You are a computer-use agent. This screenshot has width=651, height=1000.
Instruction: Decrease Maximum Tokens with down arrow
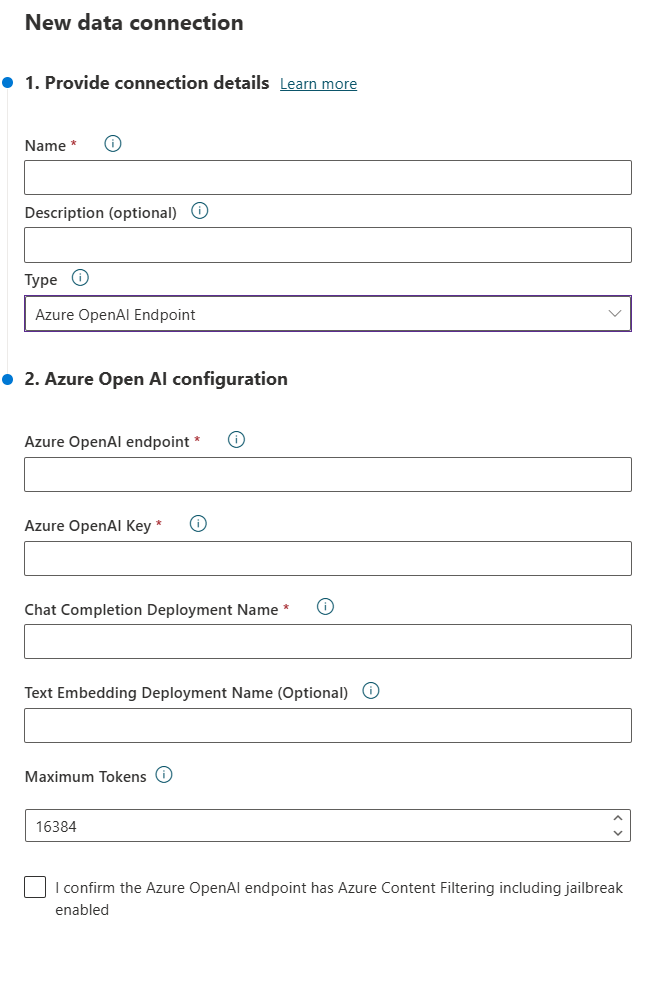[x=617, y=833]
